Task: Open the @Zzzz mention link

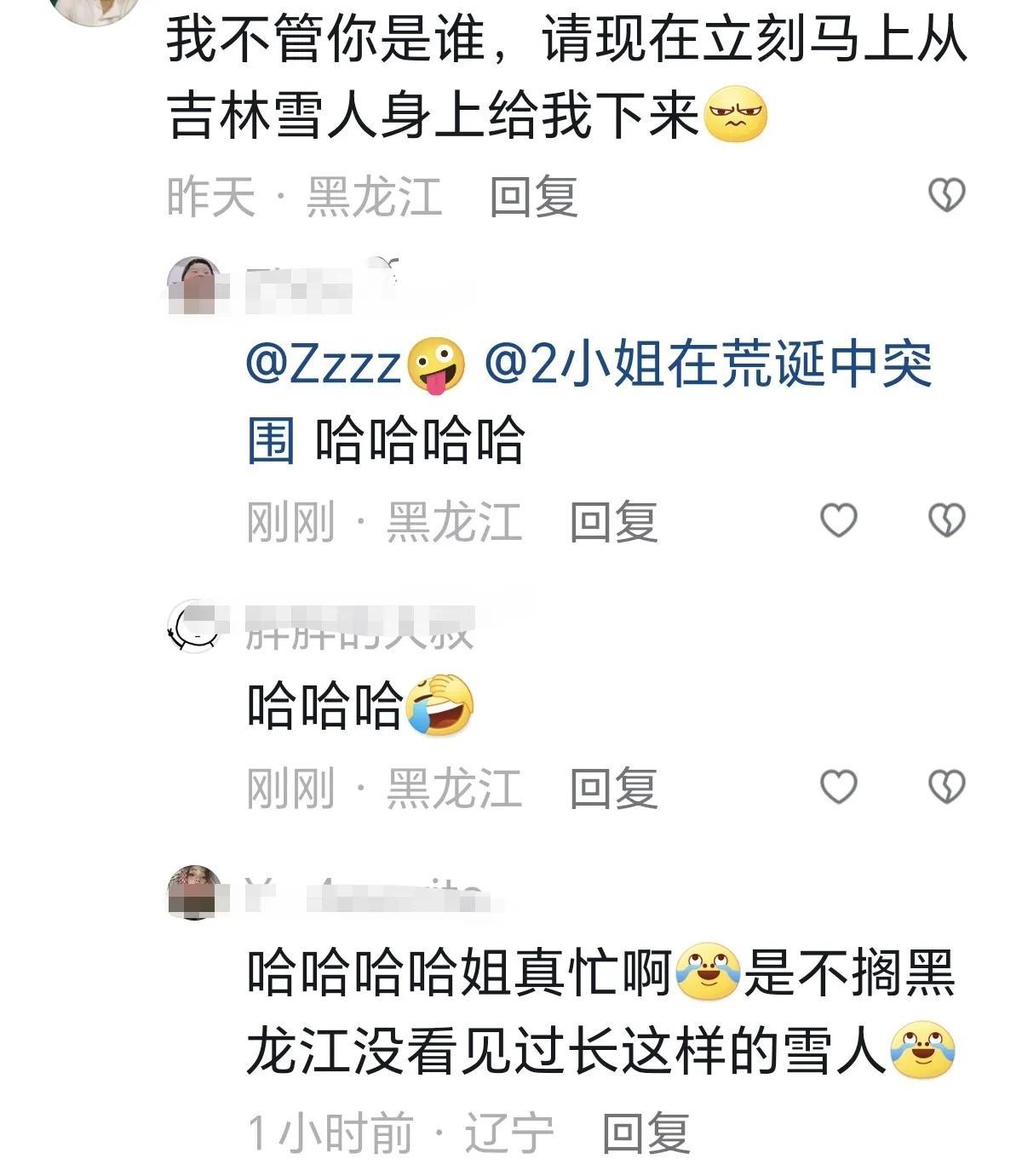Action: click(x=355, y=365)
